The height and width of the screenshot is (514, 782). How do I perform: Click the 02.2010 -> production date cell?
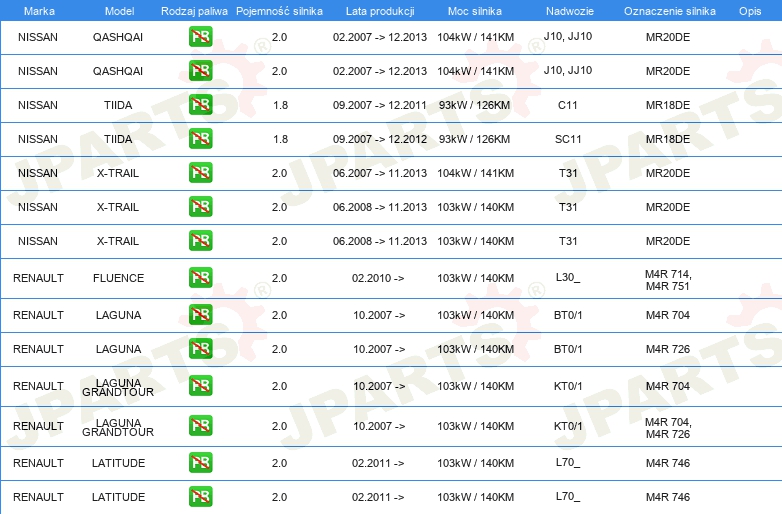click(378, 278)
